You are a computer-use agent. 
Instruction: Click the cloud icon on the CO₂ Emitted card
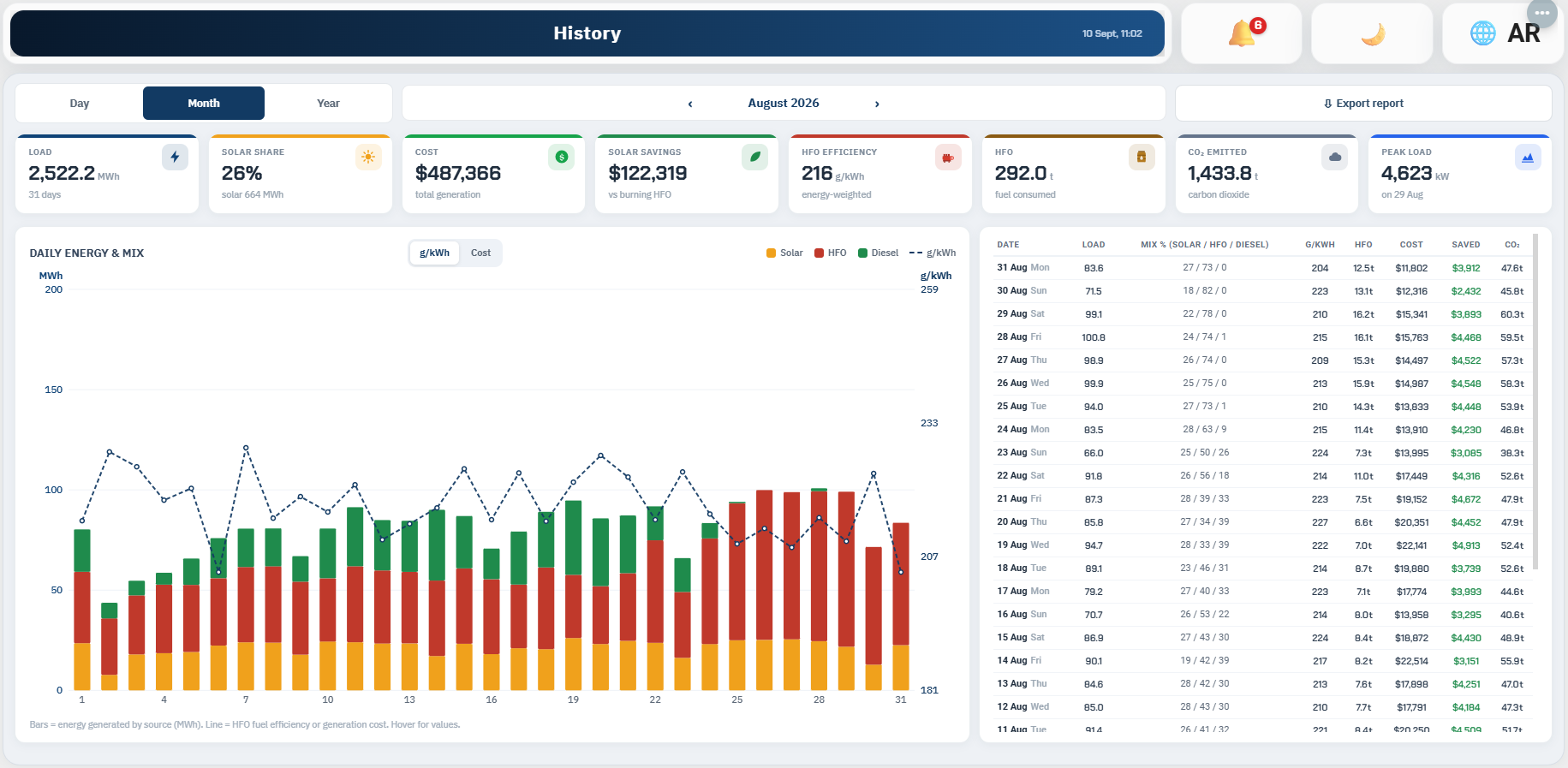click(x=1335, y=157)
